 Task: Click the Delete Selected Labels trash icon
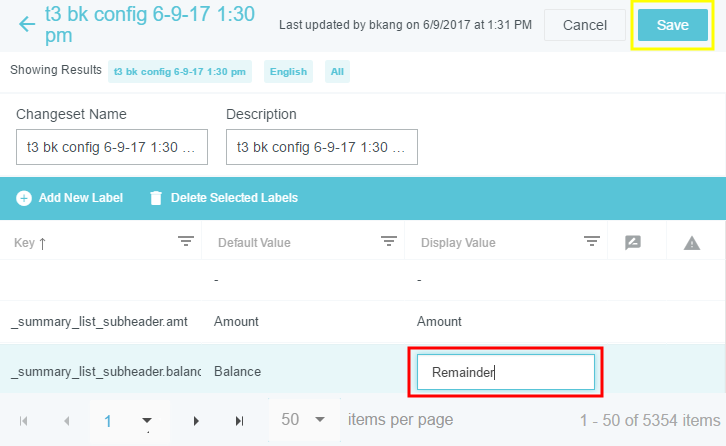point(156,198)
